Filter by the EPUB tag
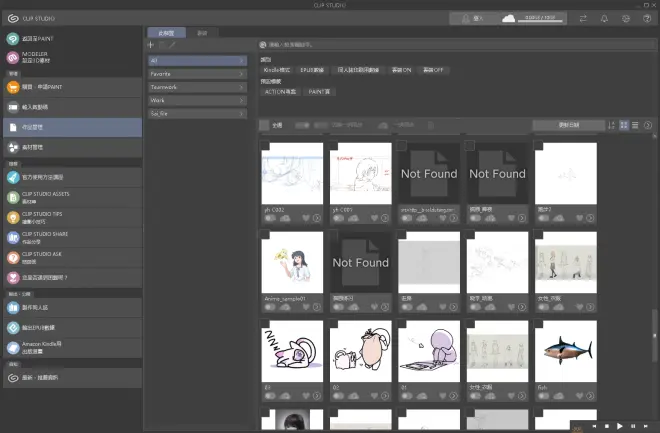The height and width of the screenshot is (433, 660). tap(312, 70)
